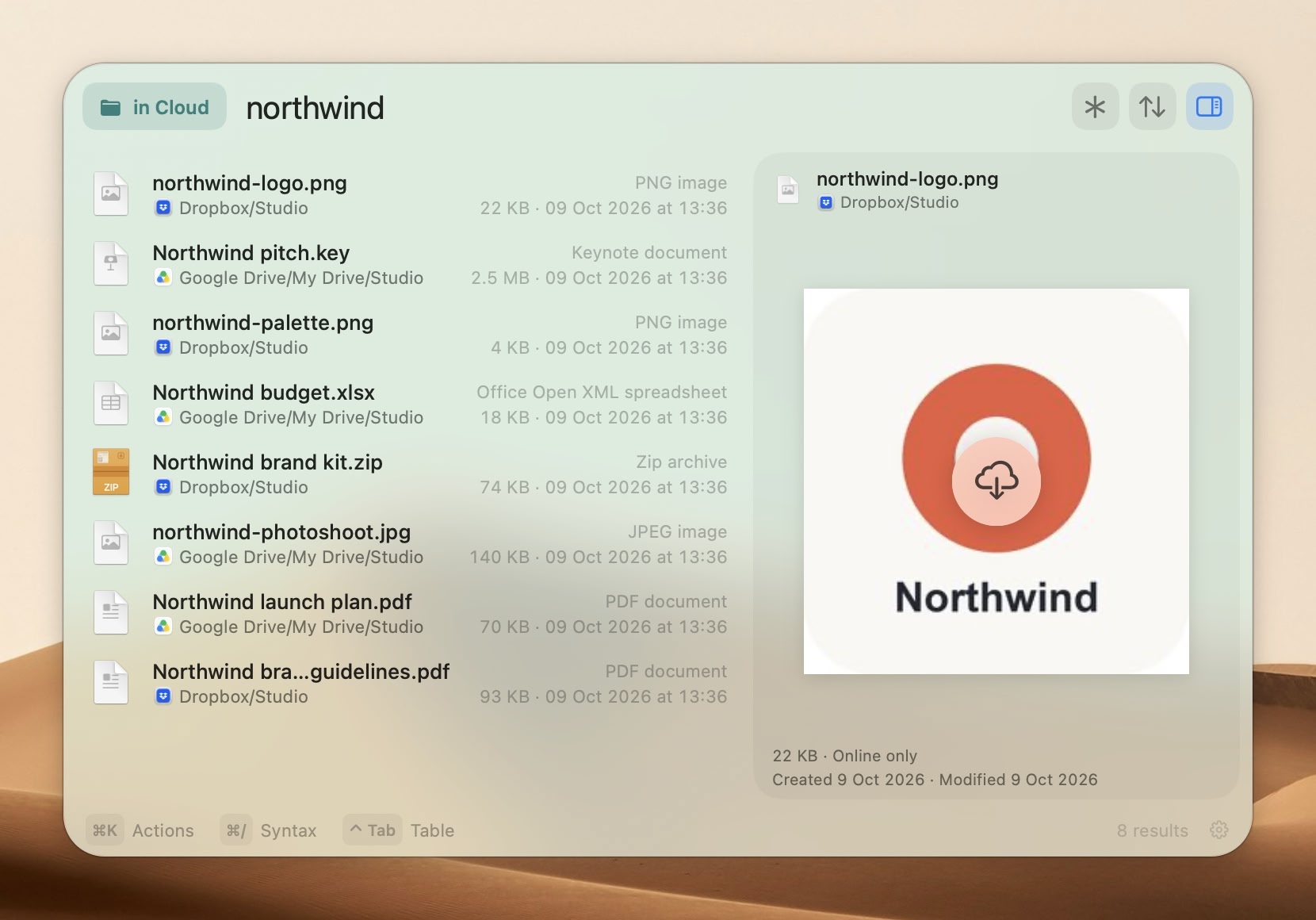Click the small file icon in preview header
The width and height of the screenshot is (1316, 920).
click(x=788, y=190)
